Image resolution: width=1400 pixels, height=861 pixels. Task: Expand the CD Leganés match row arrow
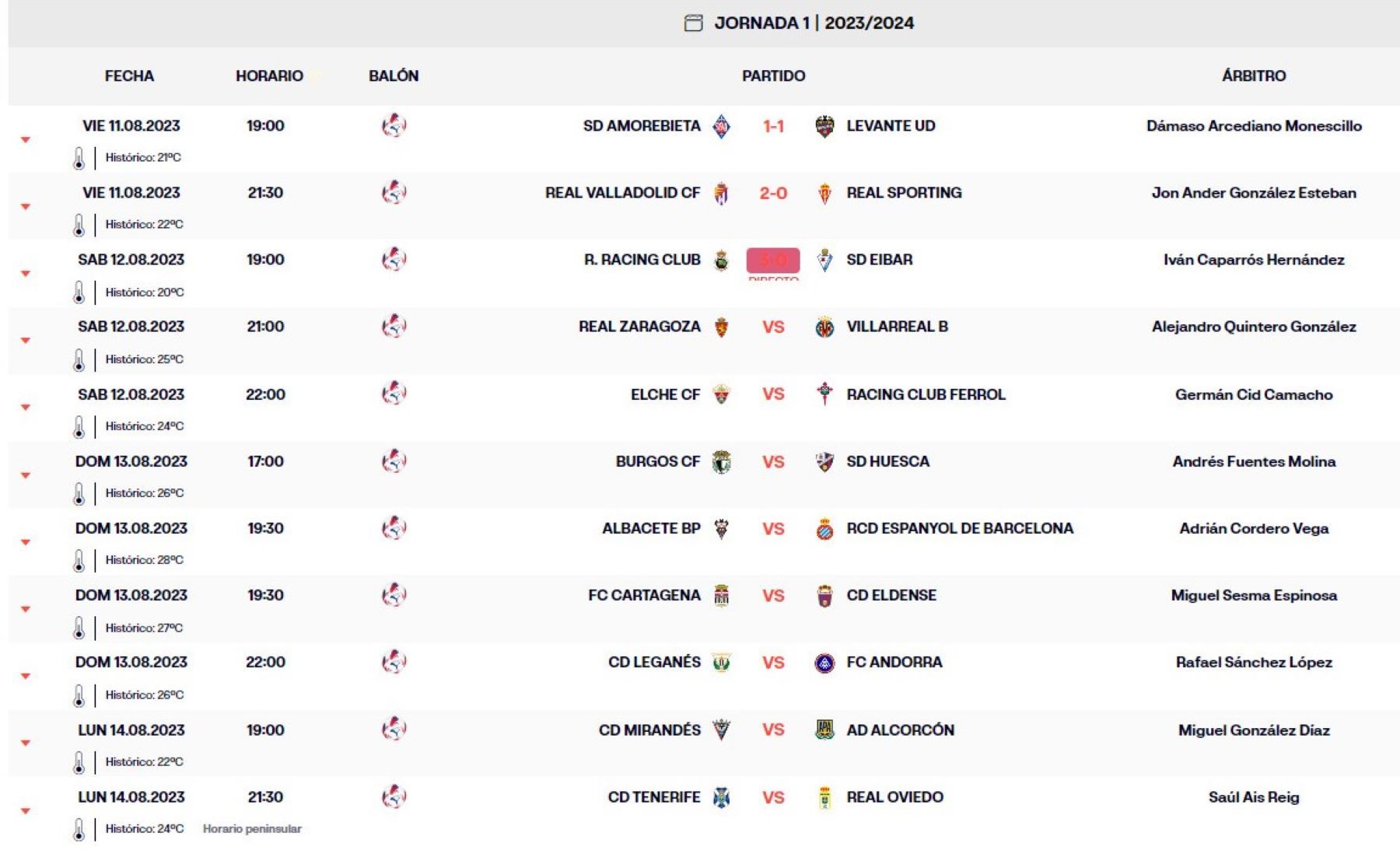26,677
